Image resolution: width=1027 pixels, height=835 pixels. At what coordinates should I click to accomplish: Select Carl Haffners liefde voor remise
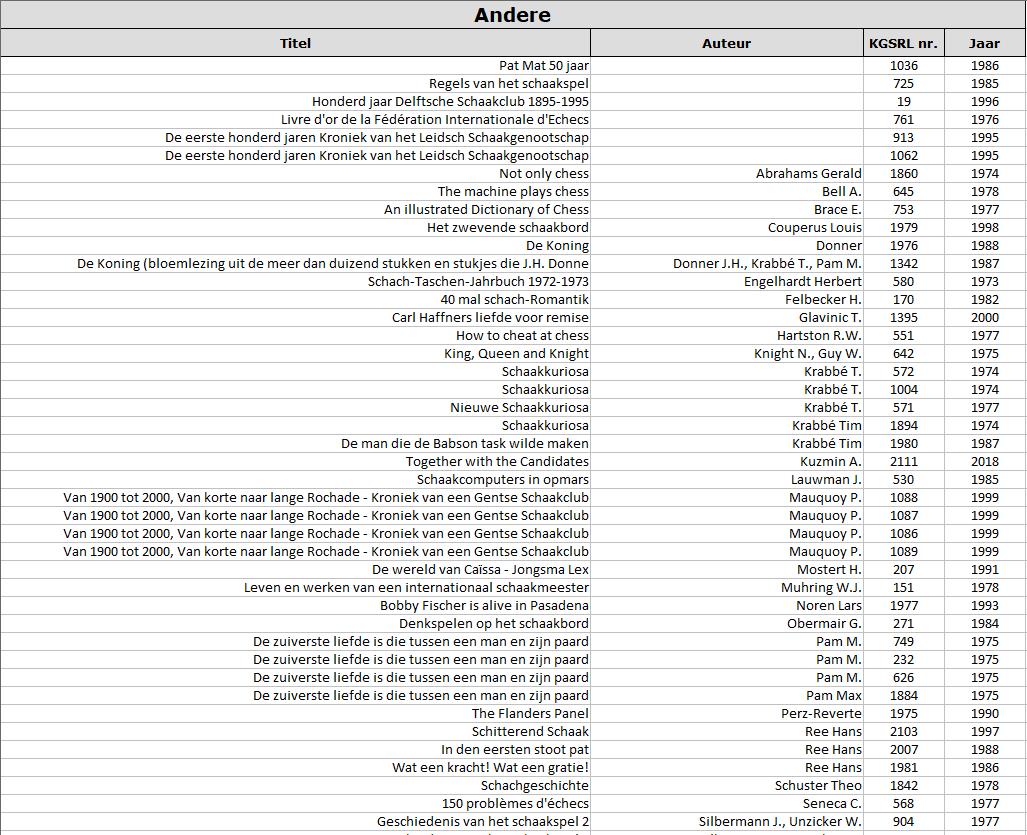point(490,318)
